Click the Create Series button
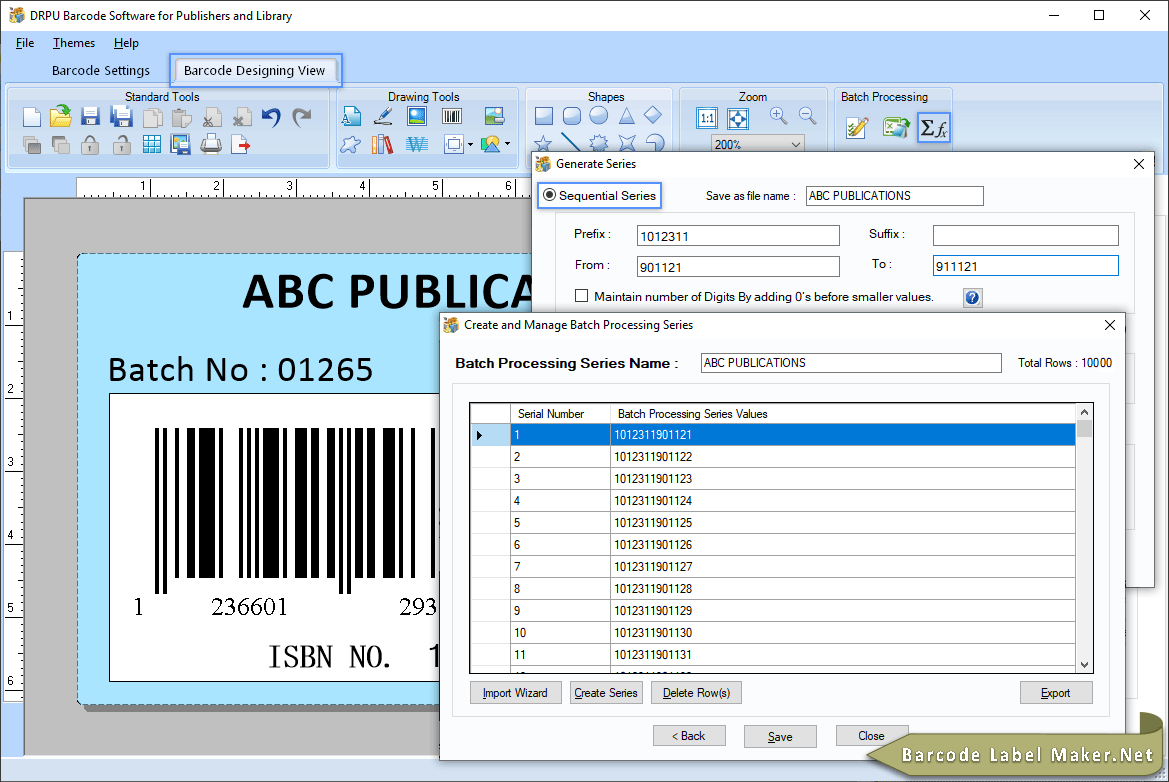 605,693
